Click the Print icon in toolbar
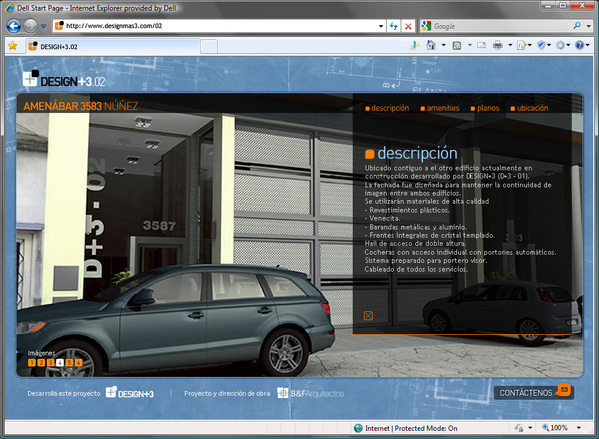This screenshot has width=599, height=439. pyautogui.click(x=497, y=45)
